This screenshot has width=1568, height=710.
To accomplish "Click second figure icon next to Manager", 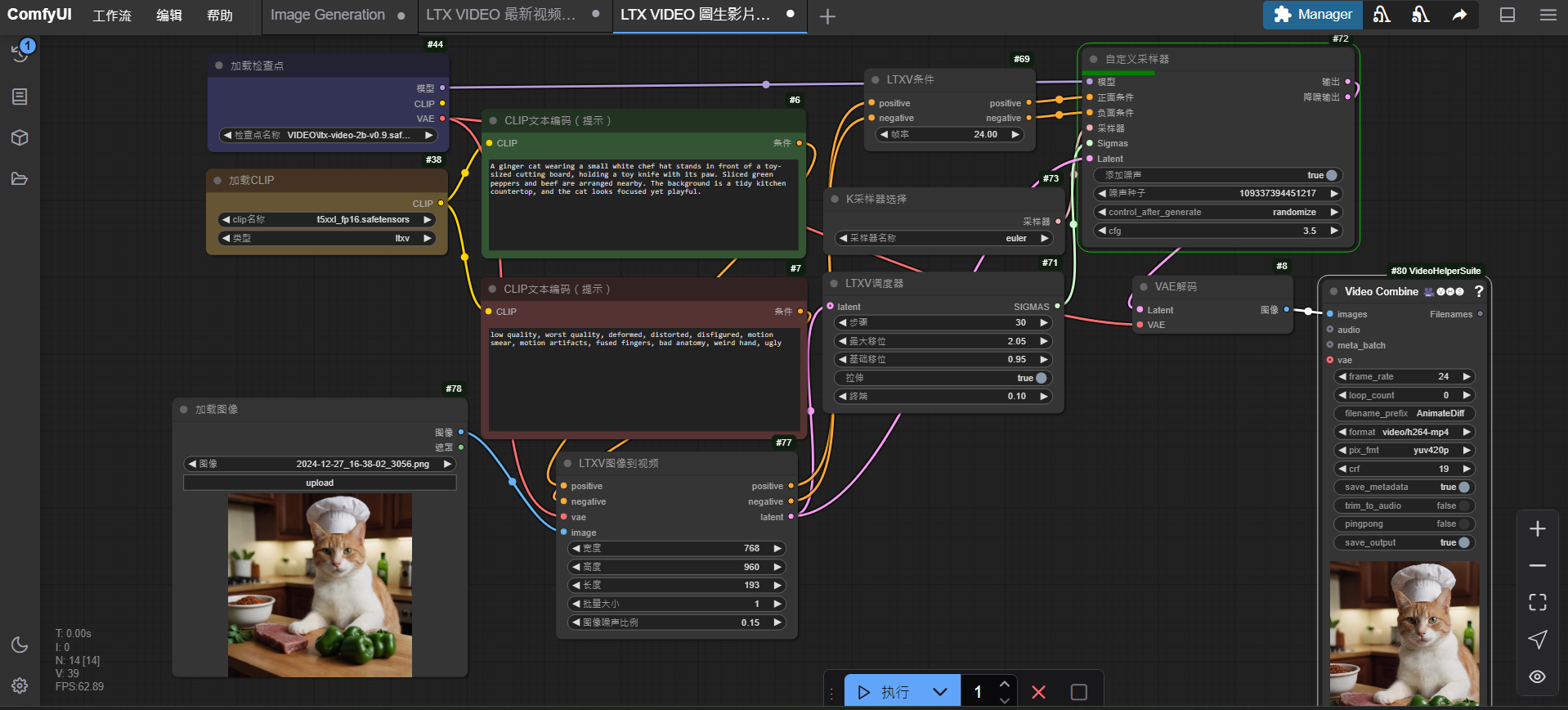I will (1420, 15).
